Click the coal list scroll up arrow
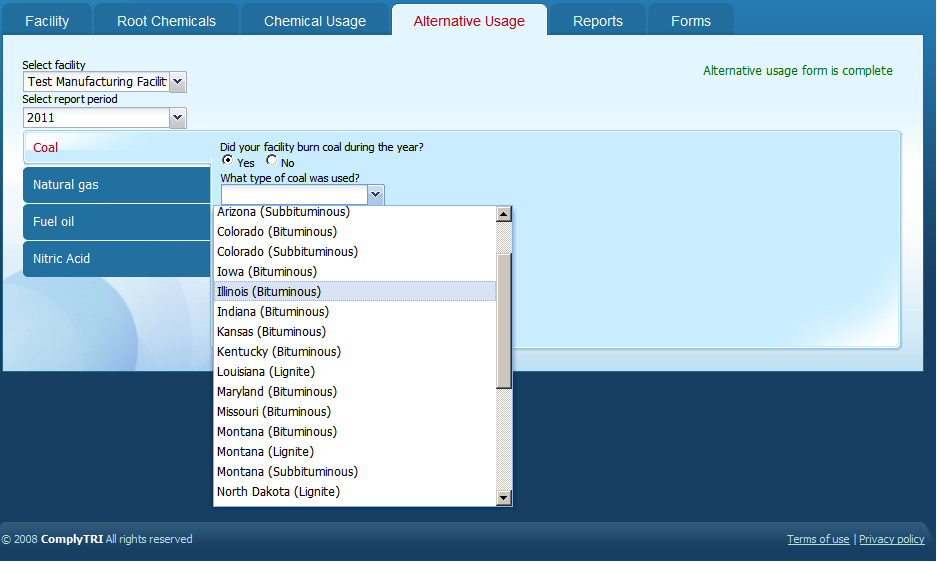This screenshot has width=937, height=562. click(504, 214)
